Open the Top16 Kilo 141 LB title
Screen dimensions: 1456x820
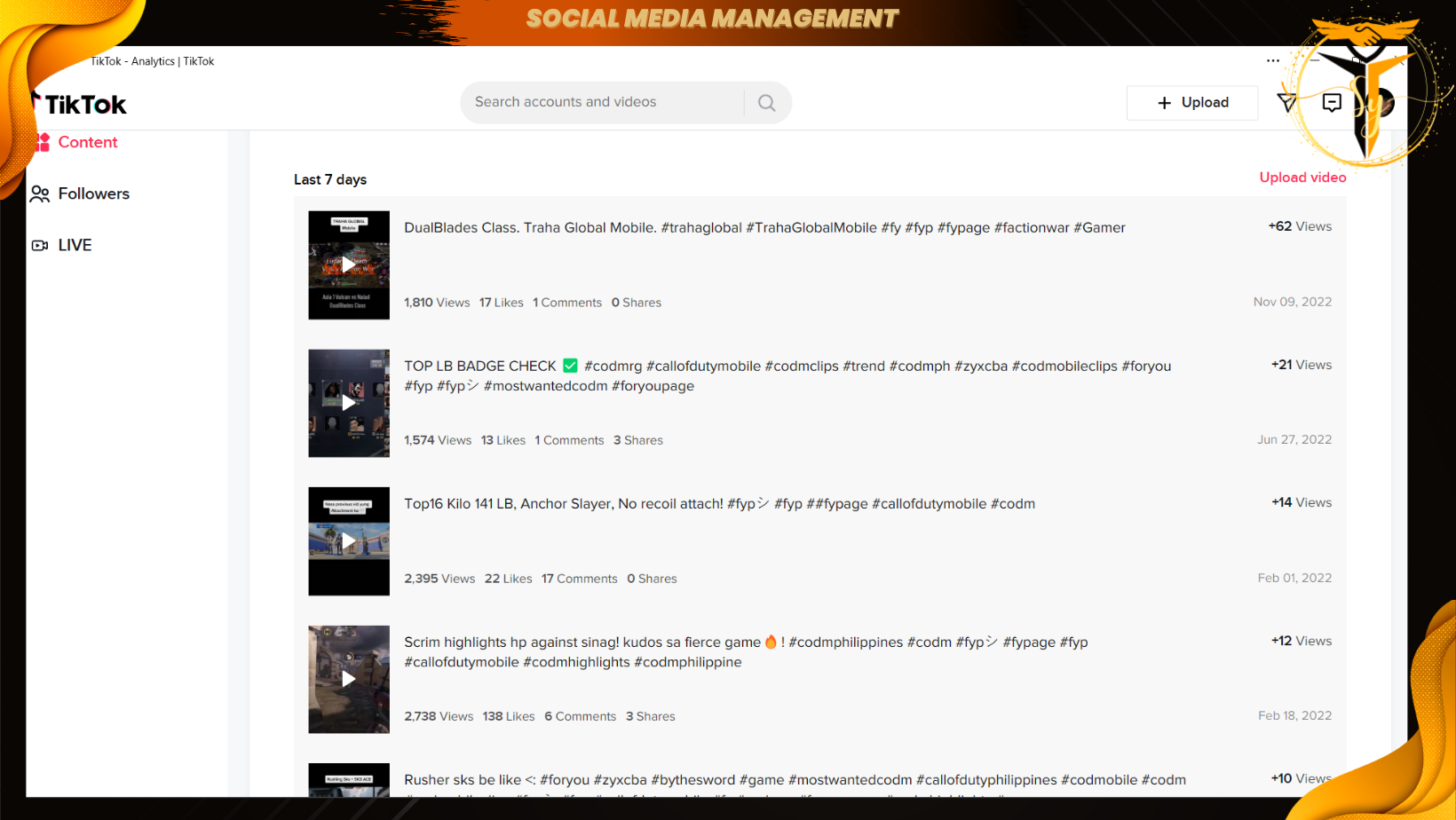[720, 504]
